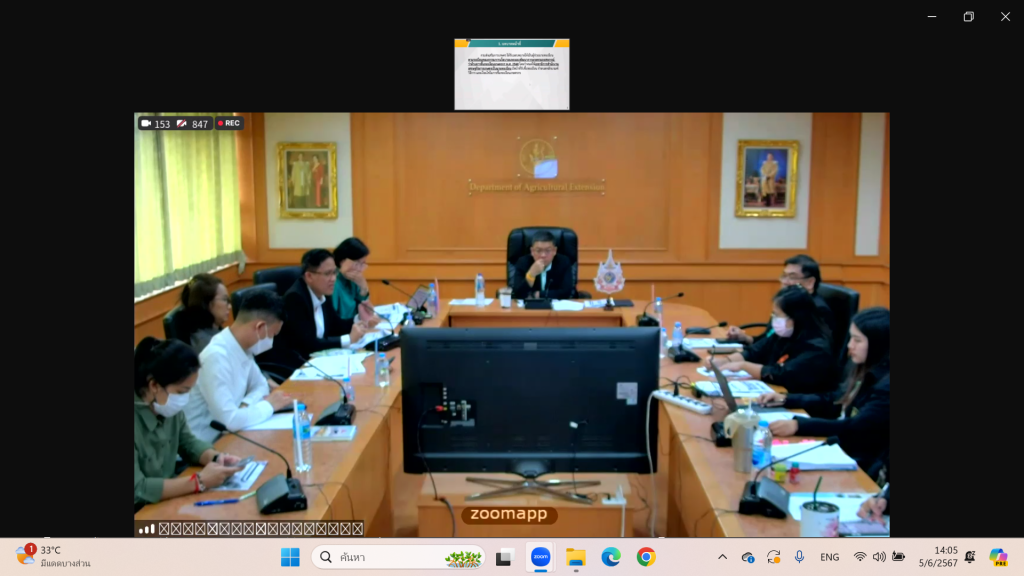Screen dimensions: 1024x576
Task: Open the Windows Start menu
Action: point(290,557)
